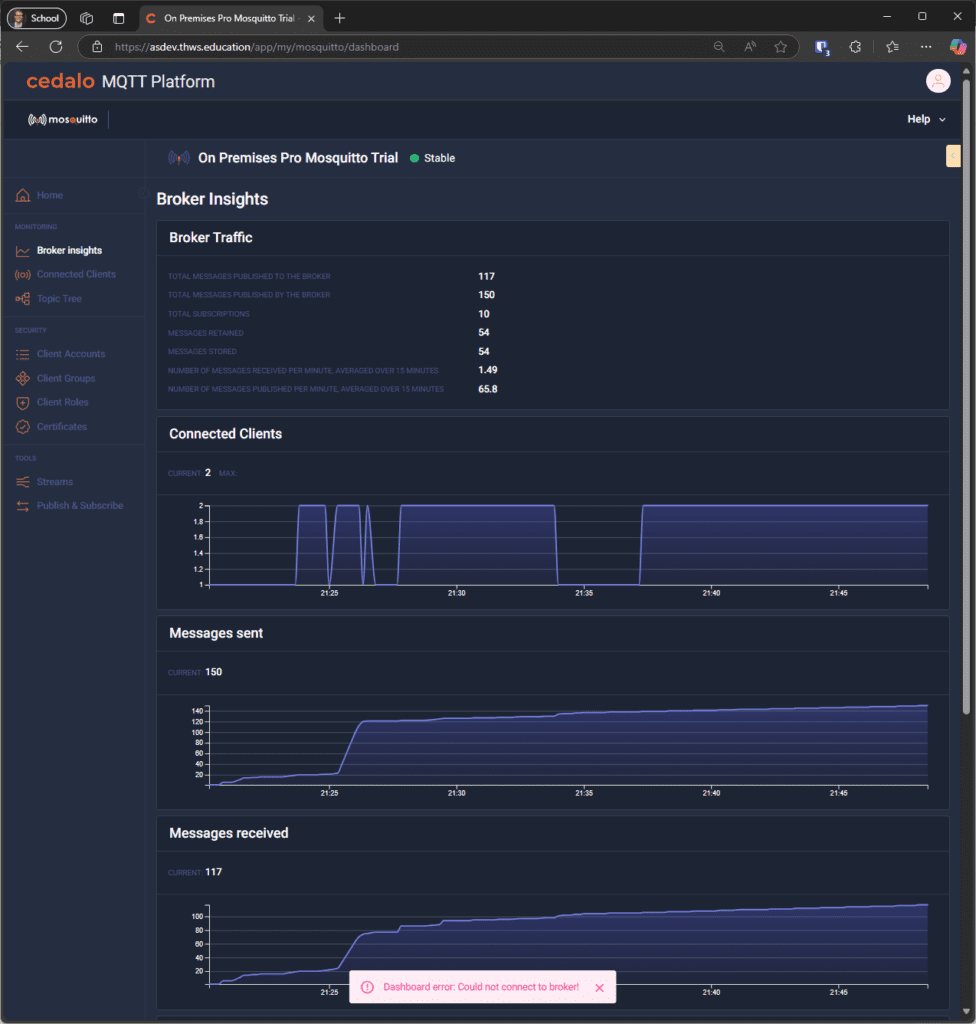The height and width of the screenshot is (1024, 976).
Task: Click the cedalo MQTT Platform logo
Action: 119,81
